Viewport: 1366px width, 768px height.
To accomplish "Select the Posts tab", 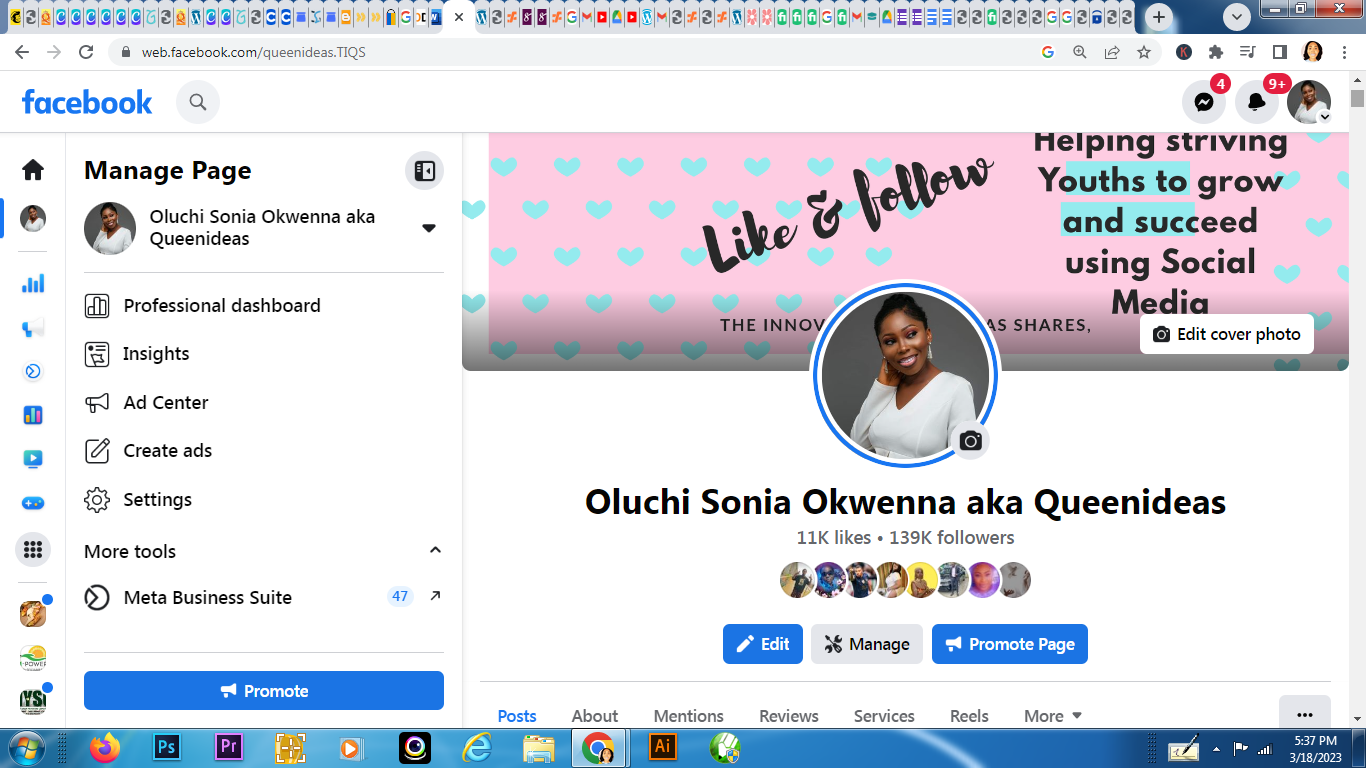I will [x=517, y=716].
